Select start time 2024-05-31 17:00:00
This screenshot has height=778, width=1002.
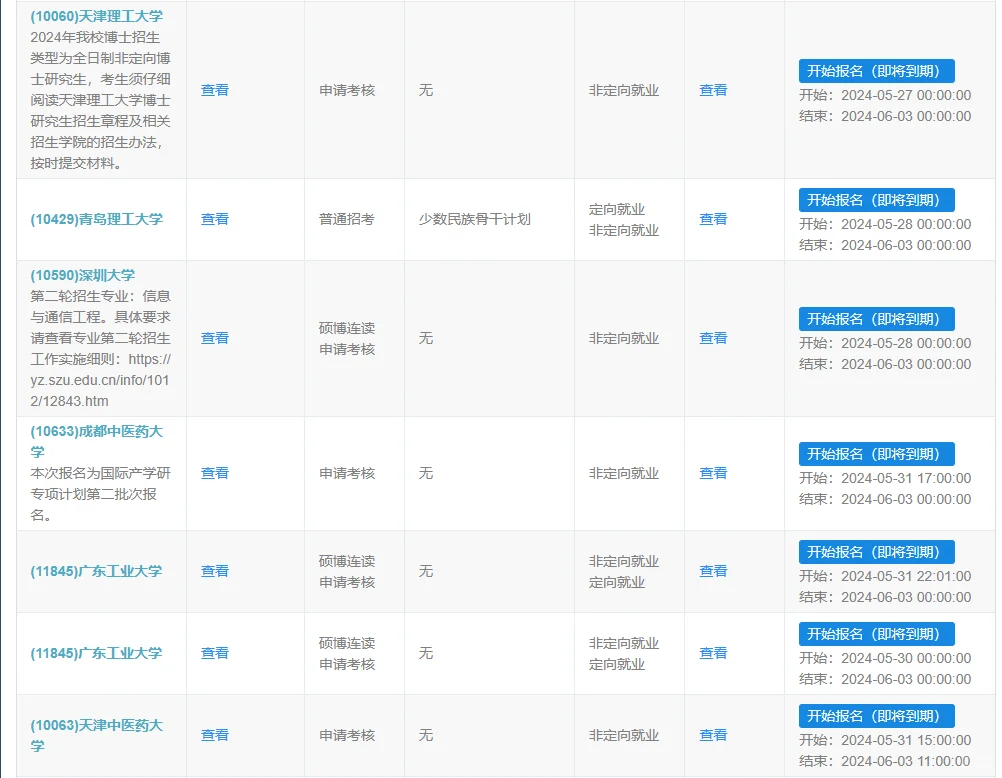(906, 478)
